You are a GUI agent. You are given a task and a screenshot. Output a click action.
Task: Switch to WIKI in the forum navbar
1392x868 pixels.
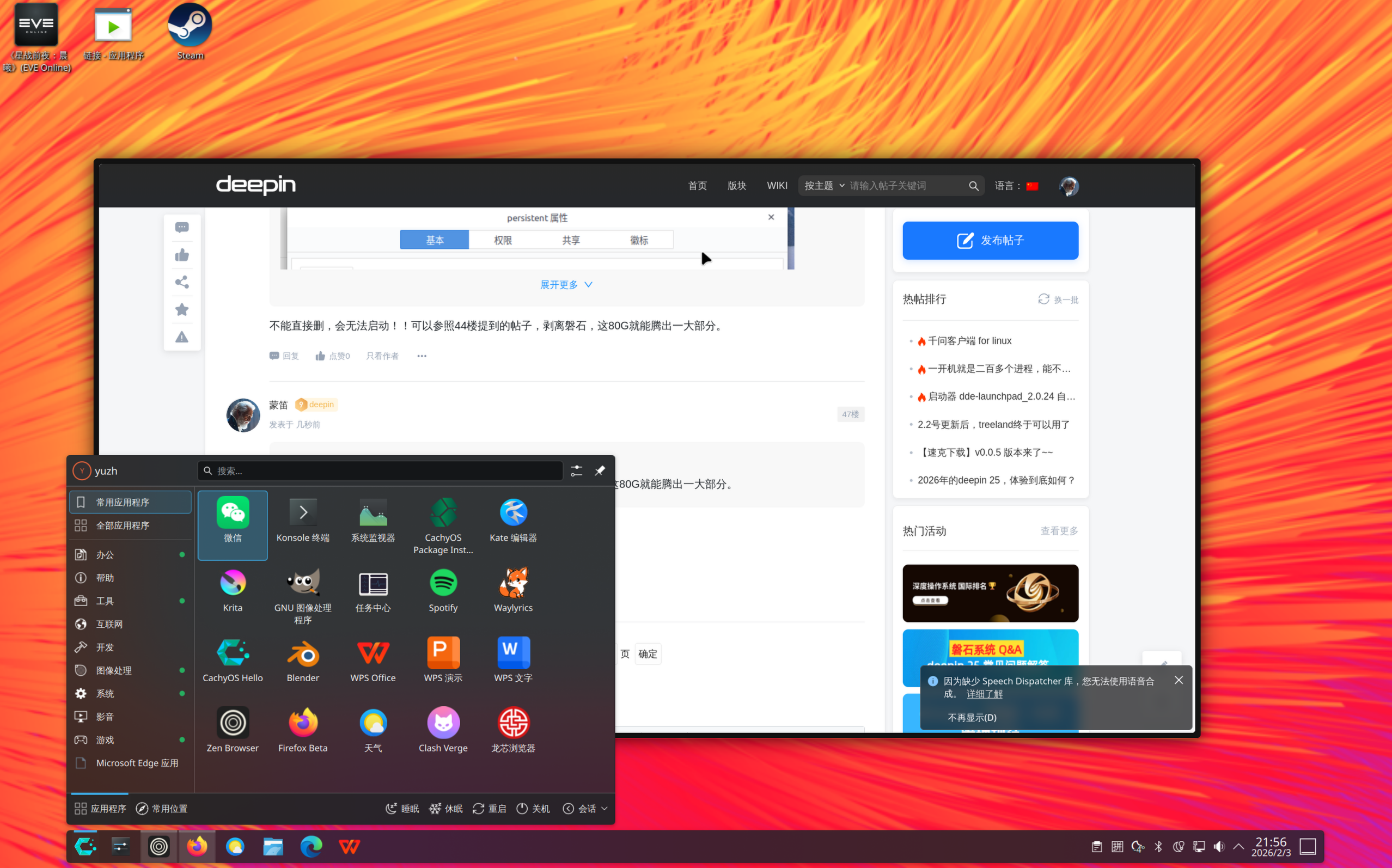(x=777, y=185)
